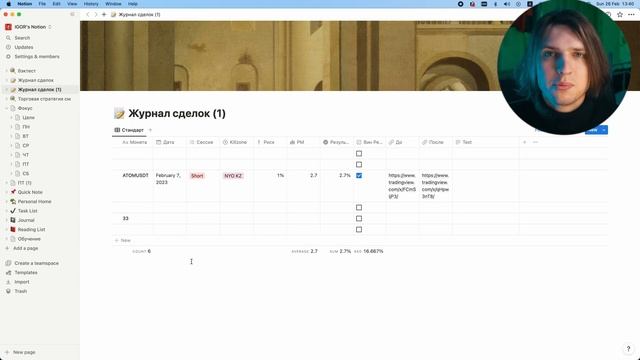The height and width of the screenshot is (360, 640).
Task: Click the Reading List book icon
Action: 13,229
